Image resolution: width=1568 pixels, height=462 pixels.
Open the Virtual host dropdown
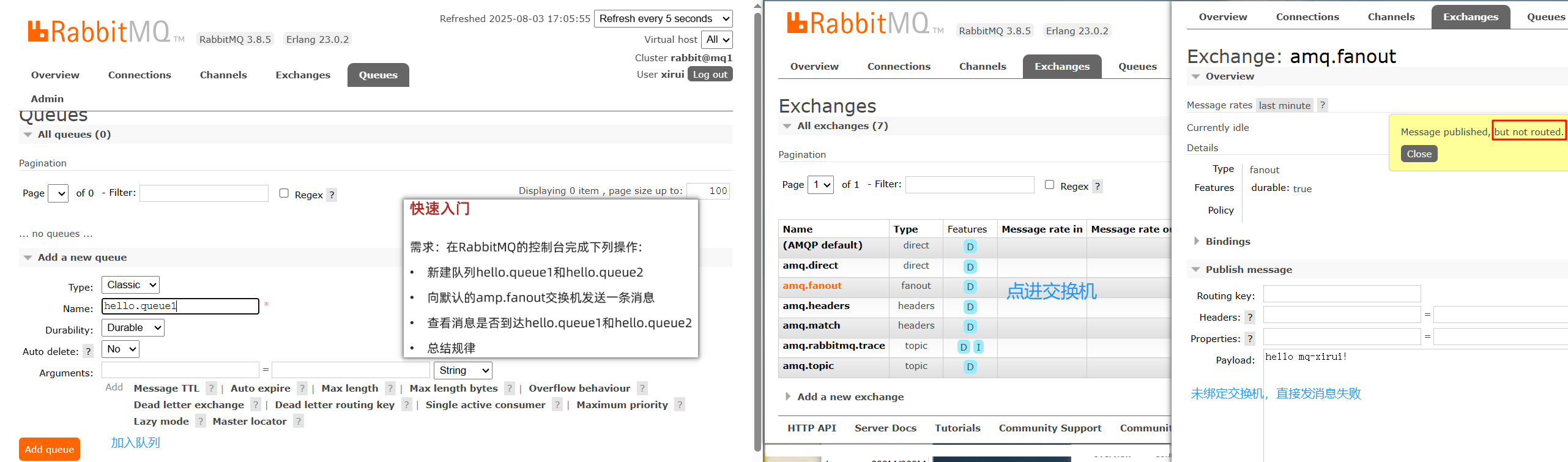tap(716, 40)
